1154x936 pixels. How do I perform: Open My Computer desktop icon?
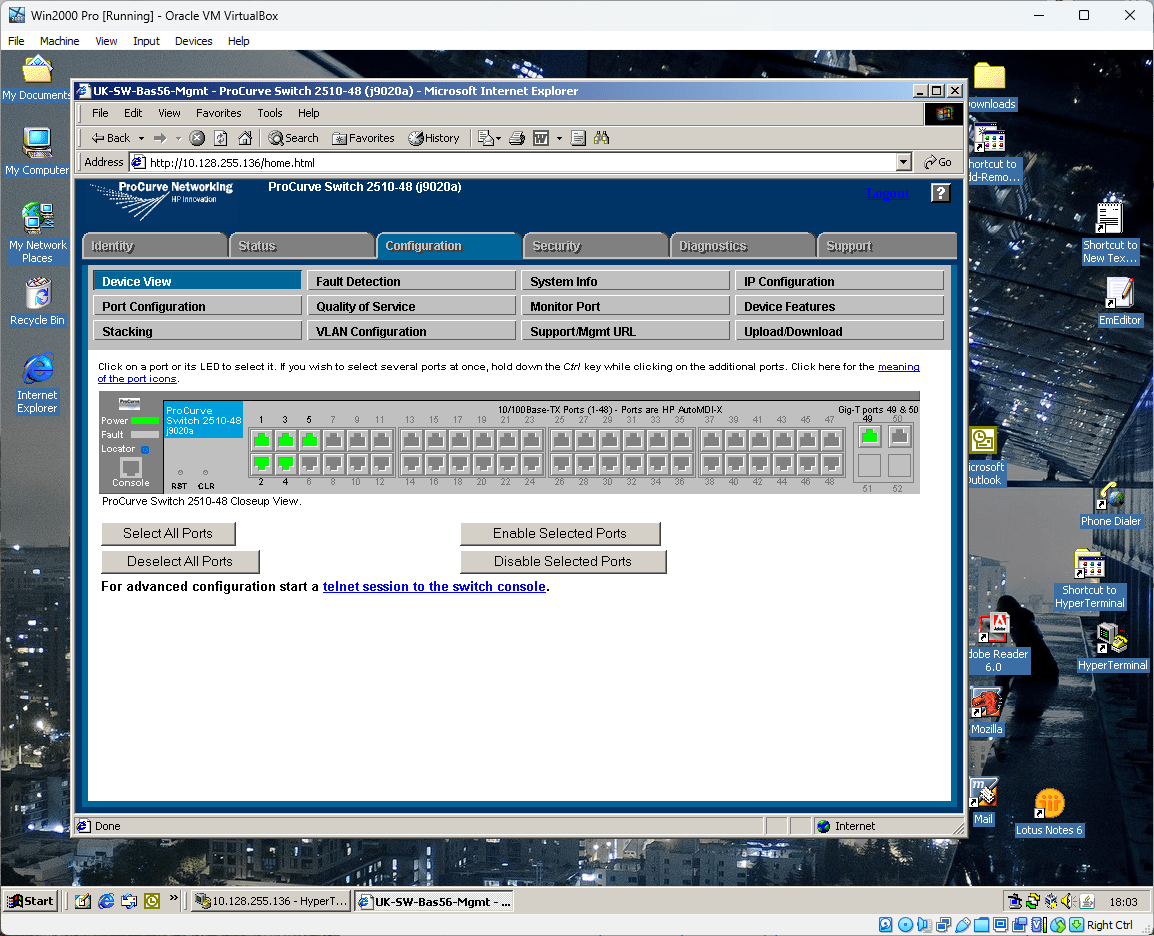tap(37, 152)
